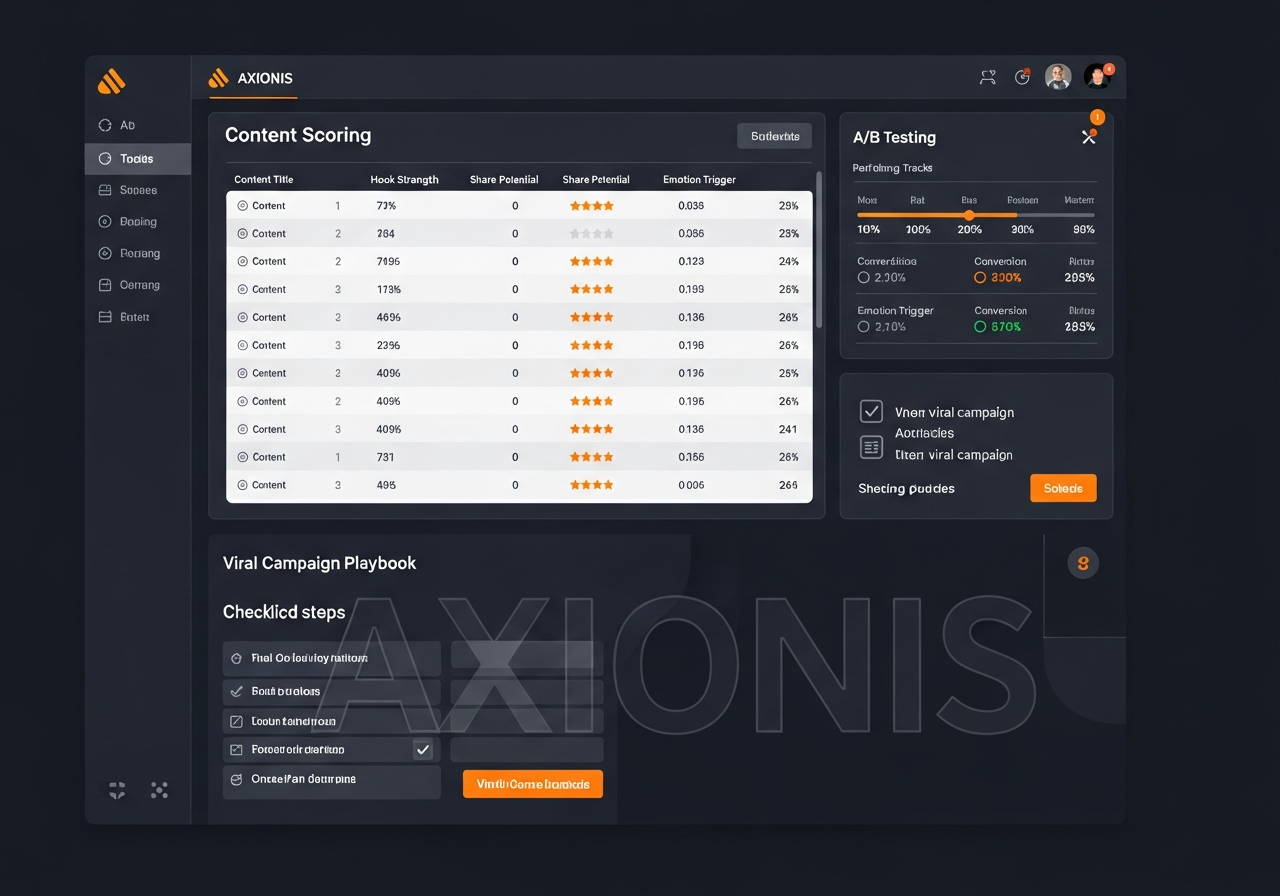Open the timer notification icon in top bar

(1022, 77)
